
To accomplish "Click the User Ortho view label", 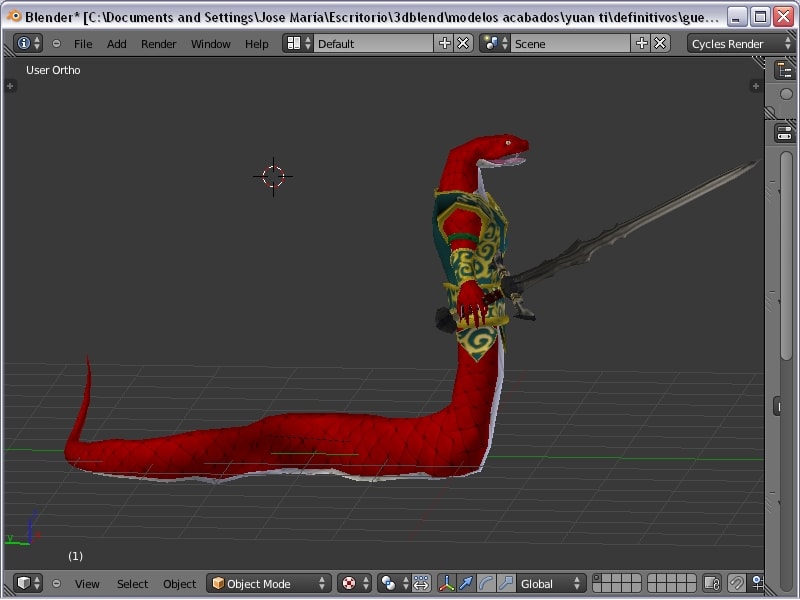I will pyautogui.click(x=53, y=70).
